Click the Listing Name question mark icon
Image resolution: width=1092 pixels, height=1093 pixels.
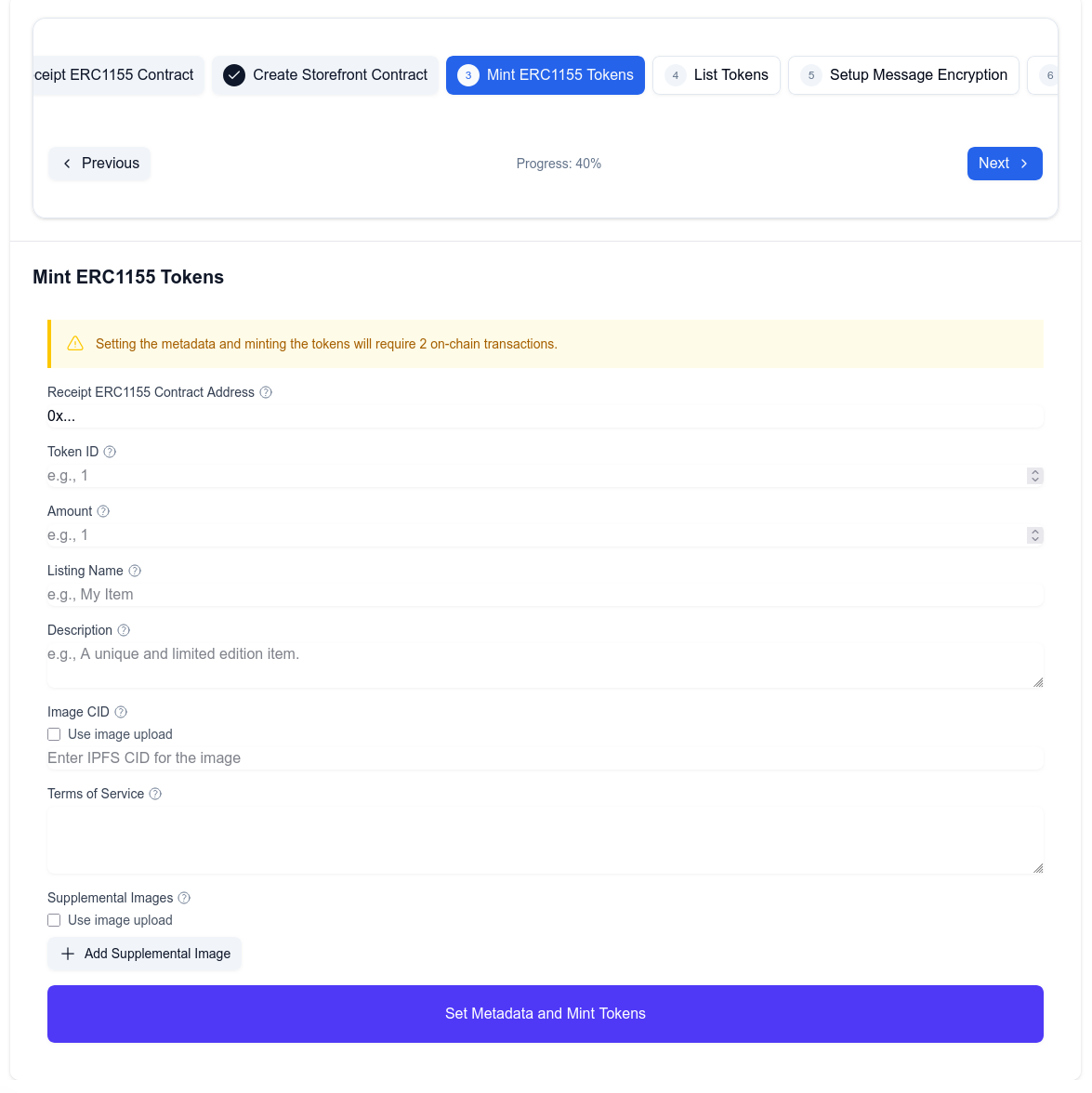135,571
